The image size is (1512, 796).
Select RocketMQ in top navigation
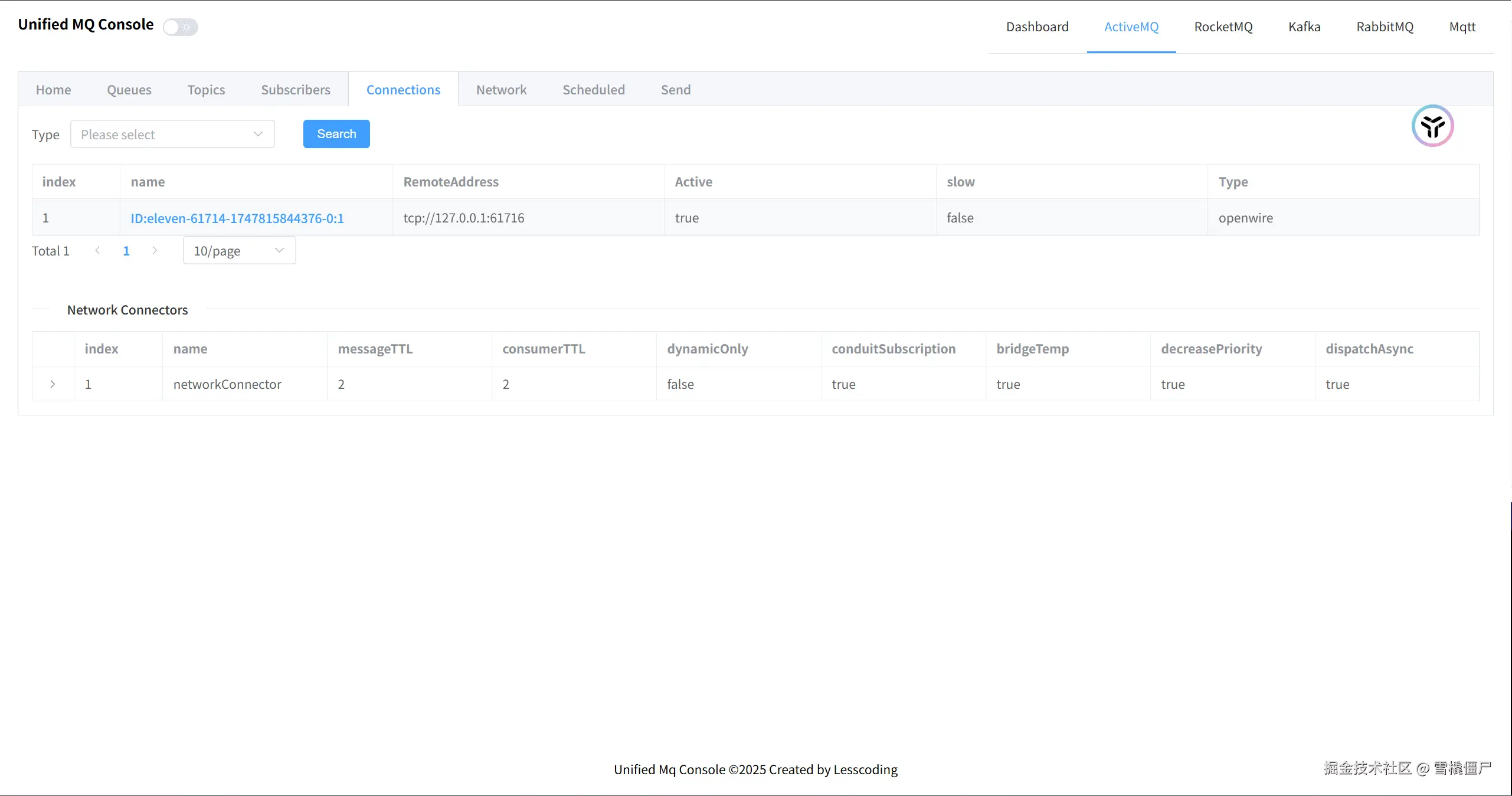1223,27
